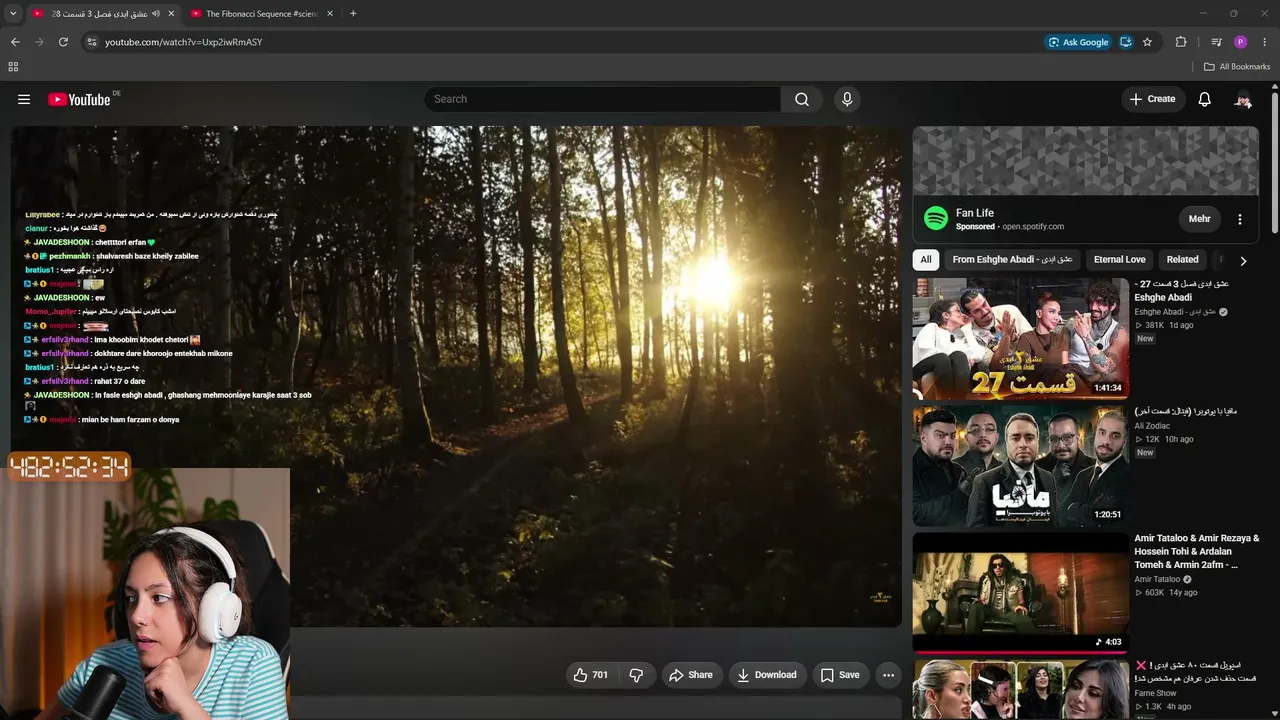This screenshot has width=1280, height=720.
Task: Open the Chrome three-dot menu
Action: click(x=1266, y=42)
